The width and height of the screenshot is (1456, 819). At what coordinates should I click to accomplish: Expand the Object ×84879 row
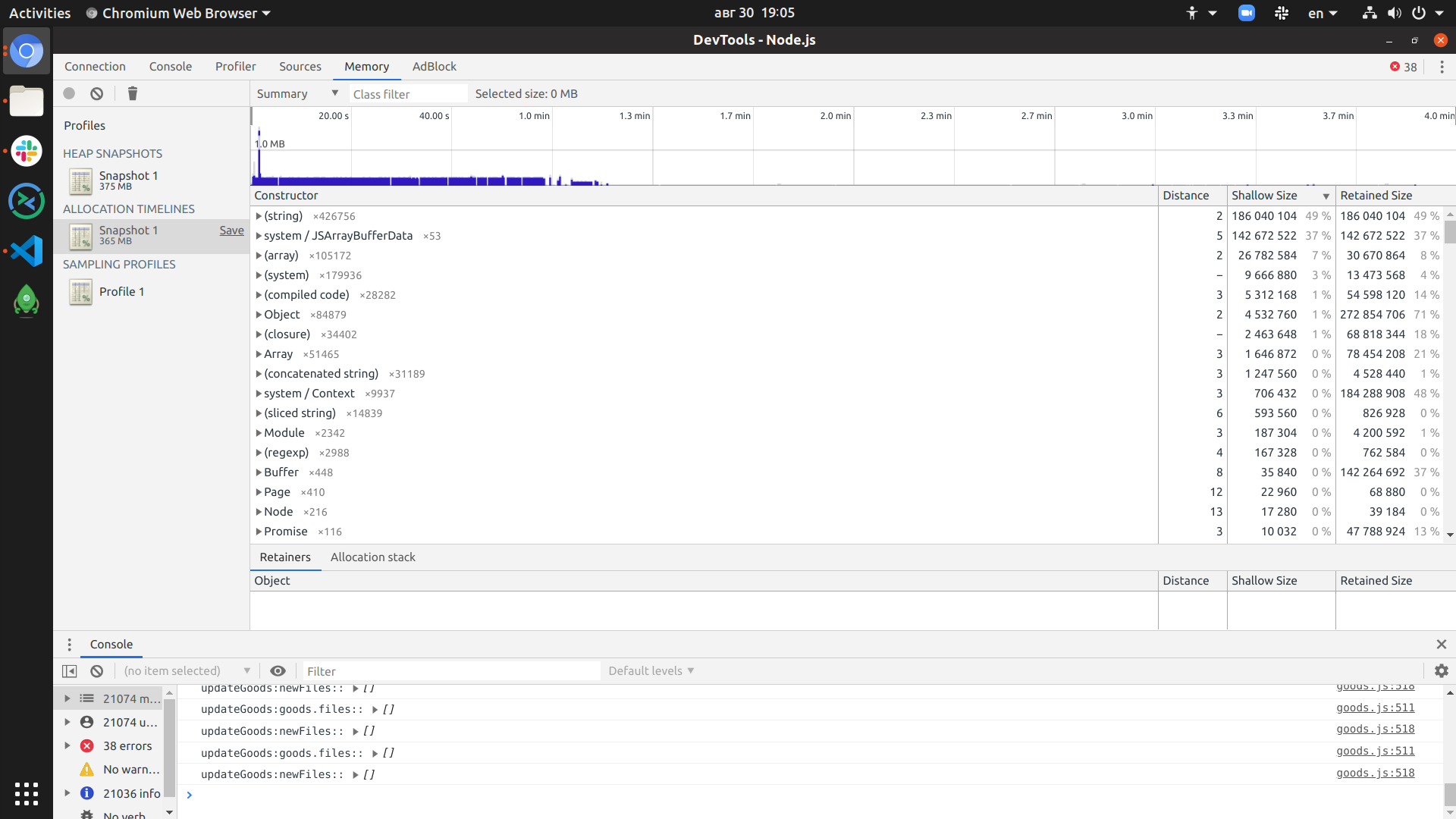(259, 315)
